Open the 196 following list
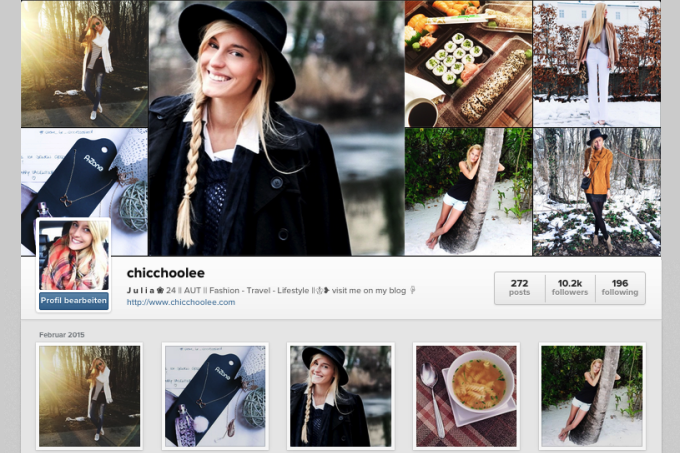Viewport: 680px width, 453px height. [620, 288]
